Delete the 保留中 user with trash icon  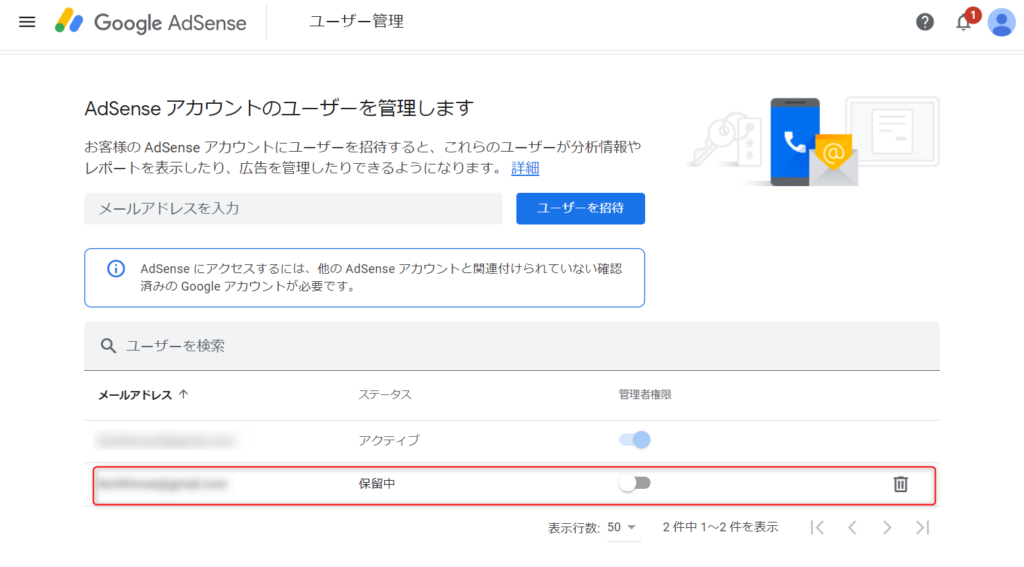point(901,484)
